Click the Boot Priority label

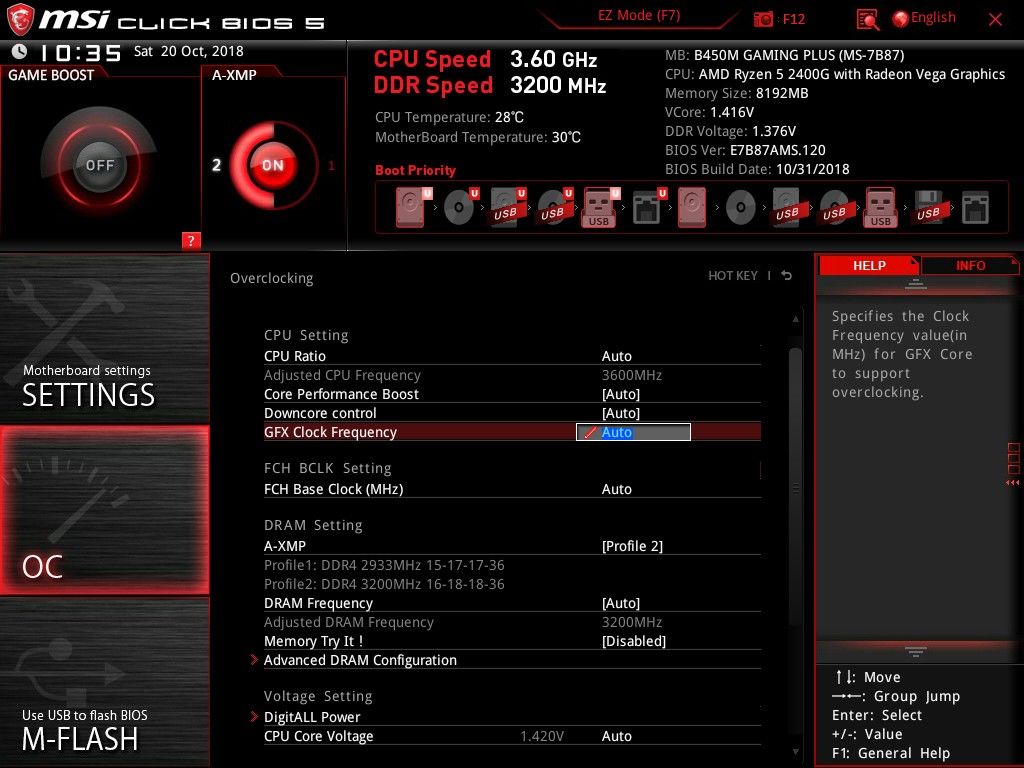tap(415, 170)
